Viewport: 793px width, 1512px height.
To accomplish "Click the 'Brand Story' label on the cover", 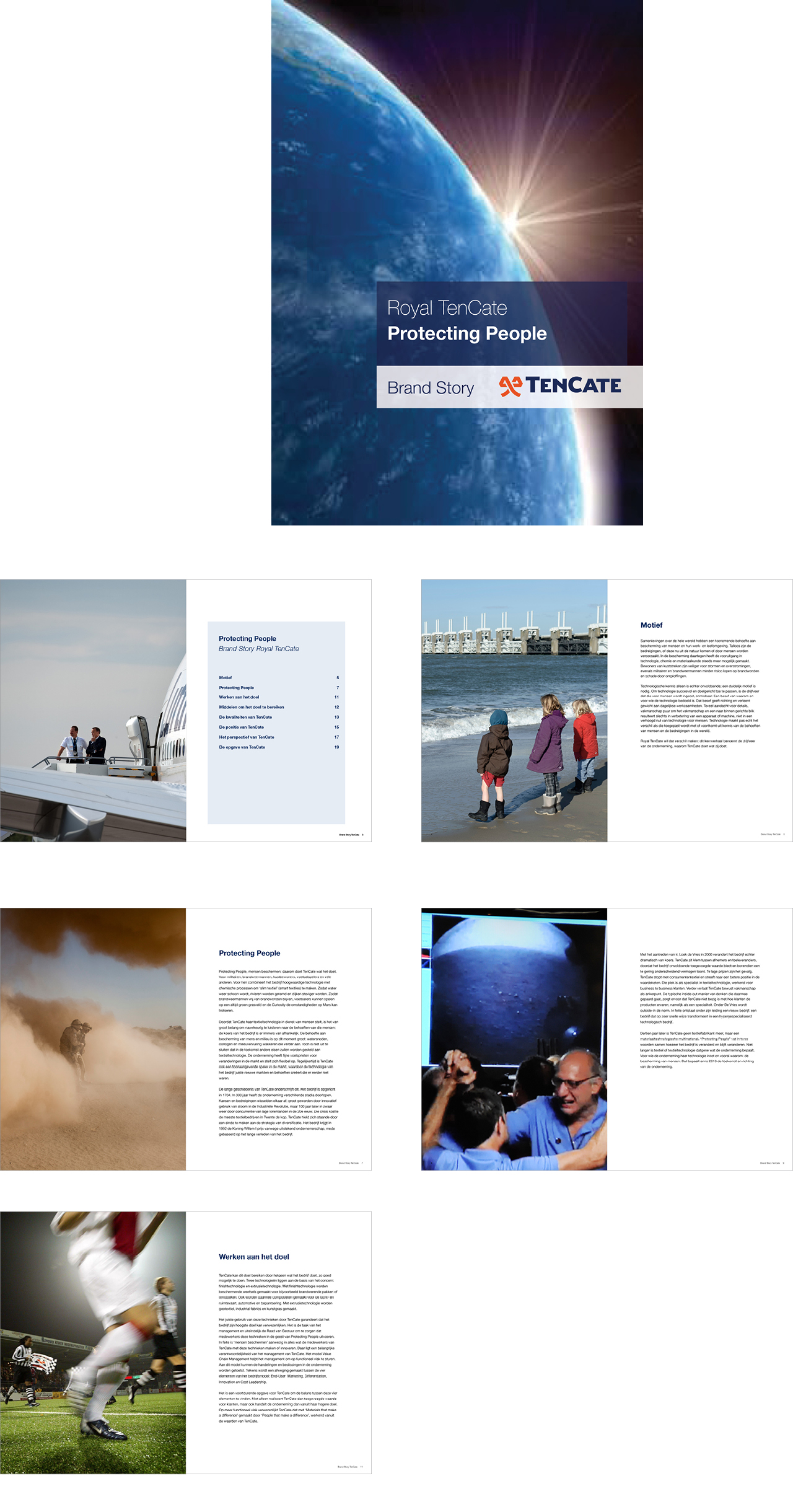I will pyautogui.click(x=431, y=388).
